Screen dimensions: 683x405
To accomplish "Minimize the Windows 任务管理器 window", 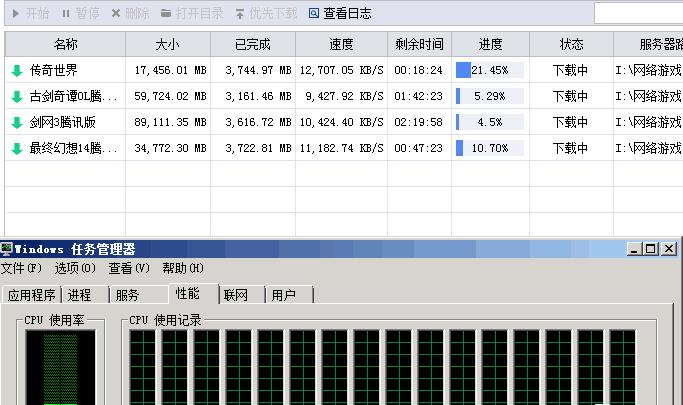I will pyautogui.click(x=634, y=249).
